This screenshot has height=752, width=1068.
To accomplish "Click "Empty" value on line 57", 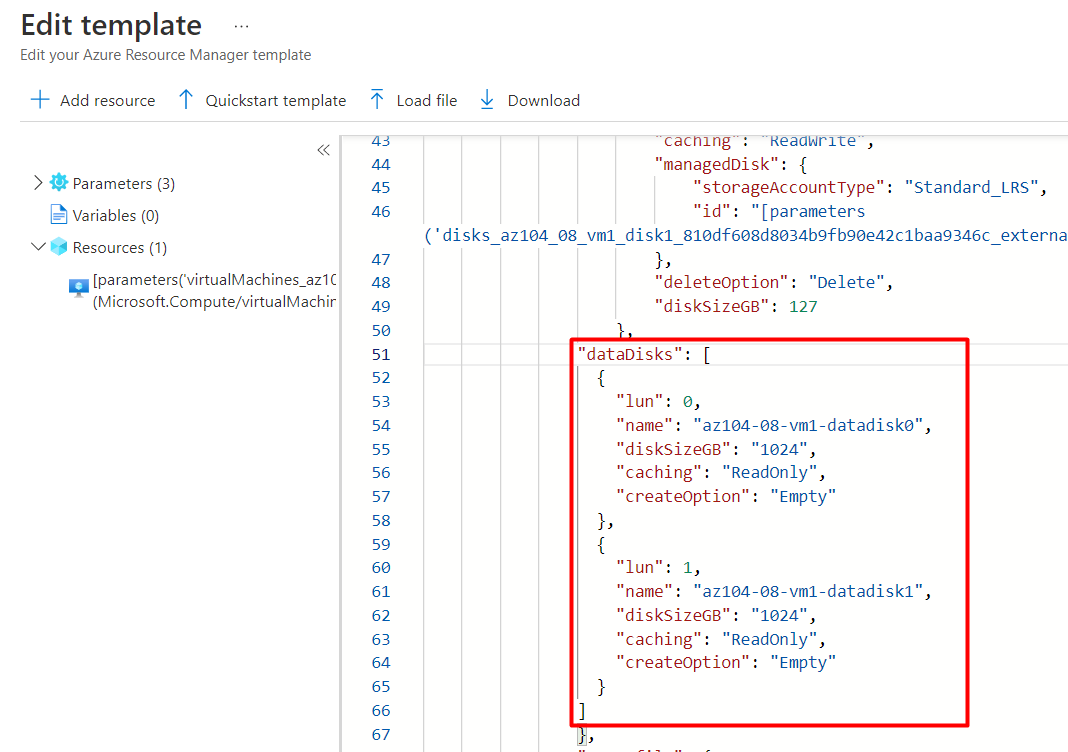I will tap(803, 497).
